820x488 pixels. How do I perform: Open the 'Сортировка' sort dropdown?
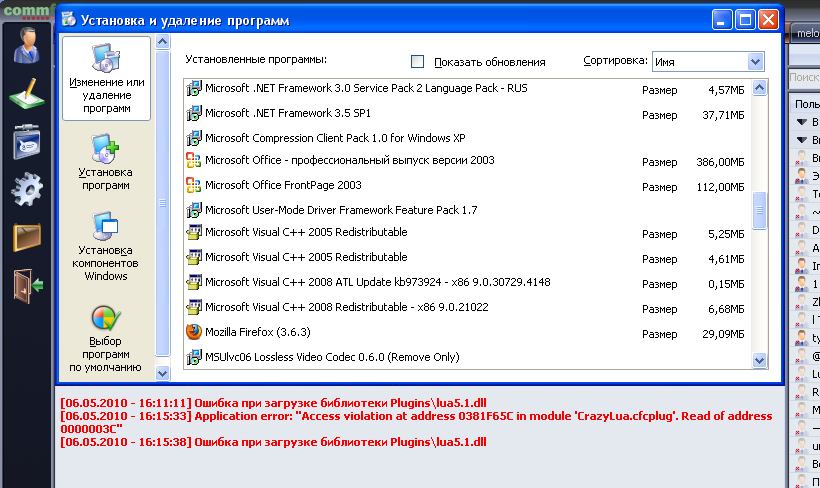[708, 61]
